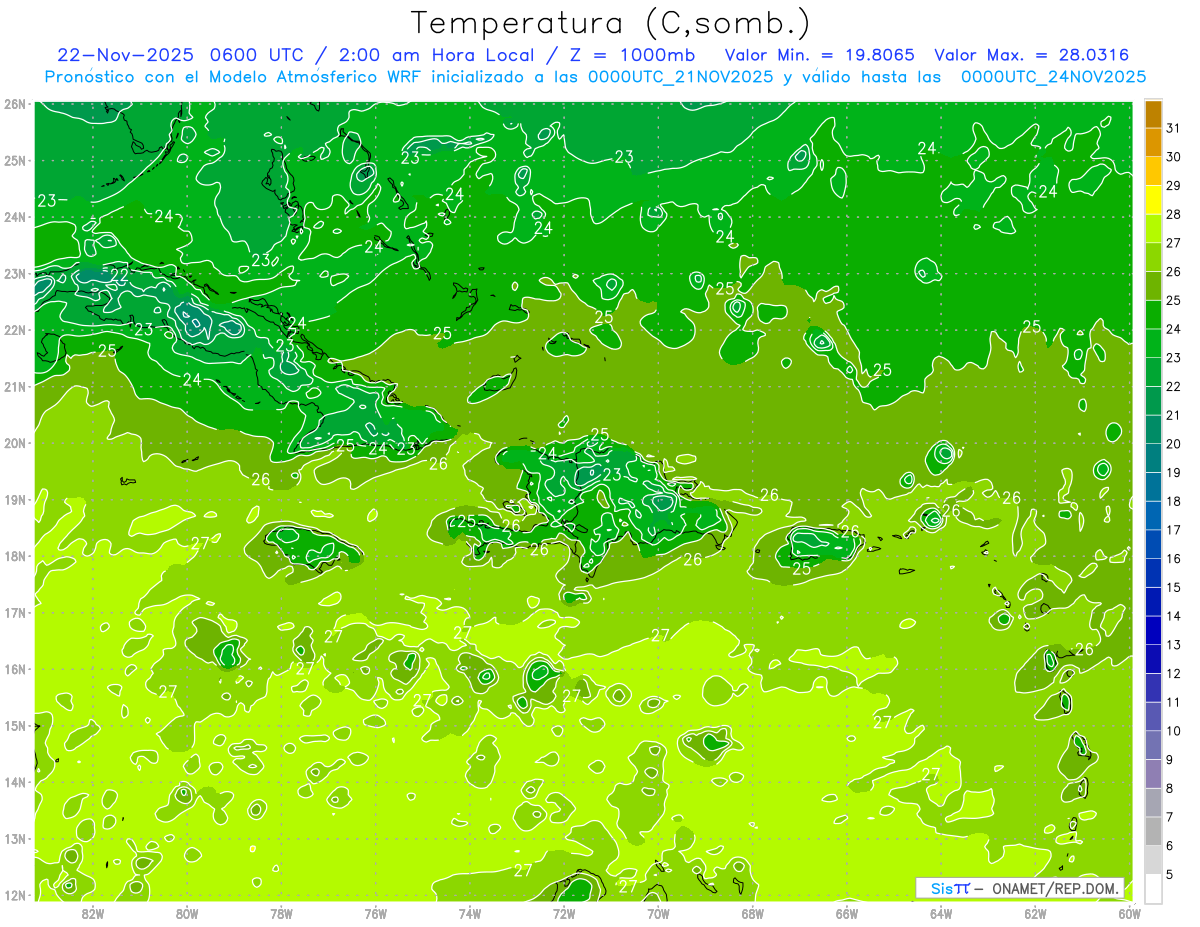Screen dimensions: 1200x927
Task: Click the 17N latitude axis label
Action: coord(15,612)
